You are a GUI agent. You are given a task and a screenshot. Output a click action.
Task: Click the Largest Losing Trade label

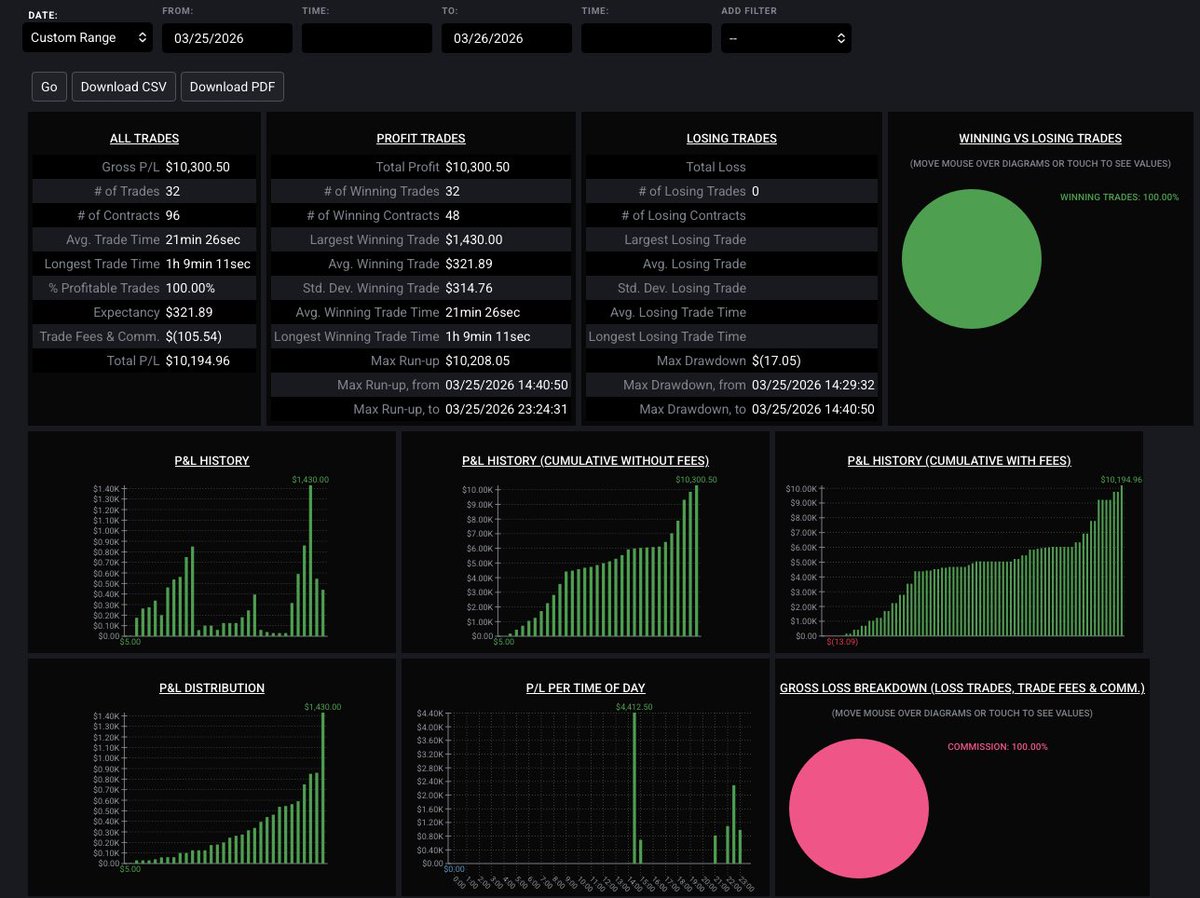686,240
